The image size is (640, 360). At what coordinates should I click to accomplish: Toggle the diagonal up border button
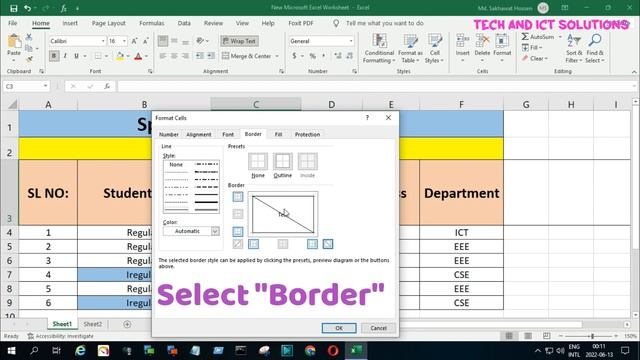pyautogui.click(x=238, y=244)
